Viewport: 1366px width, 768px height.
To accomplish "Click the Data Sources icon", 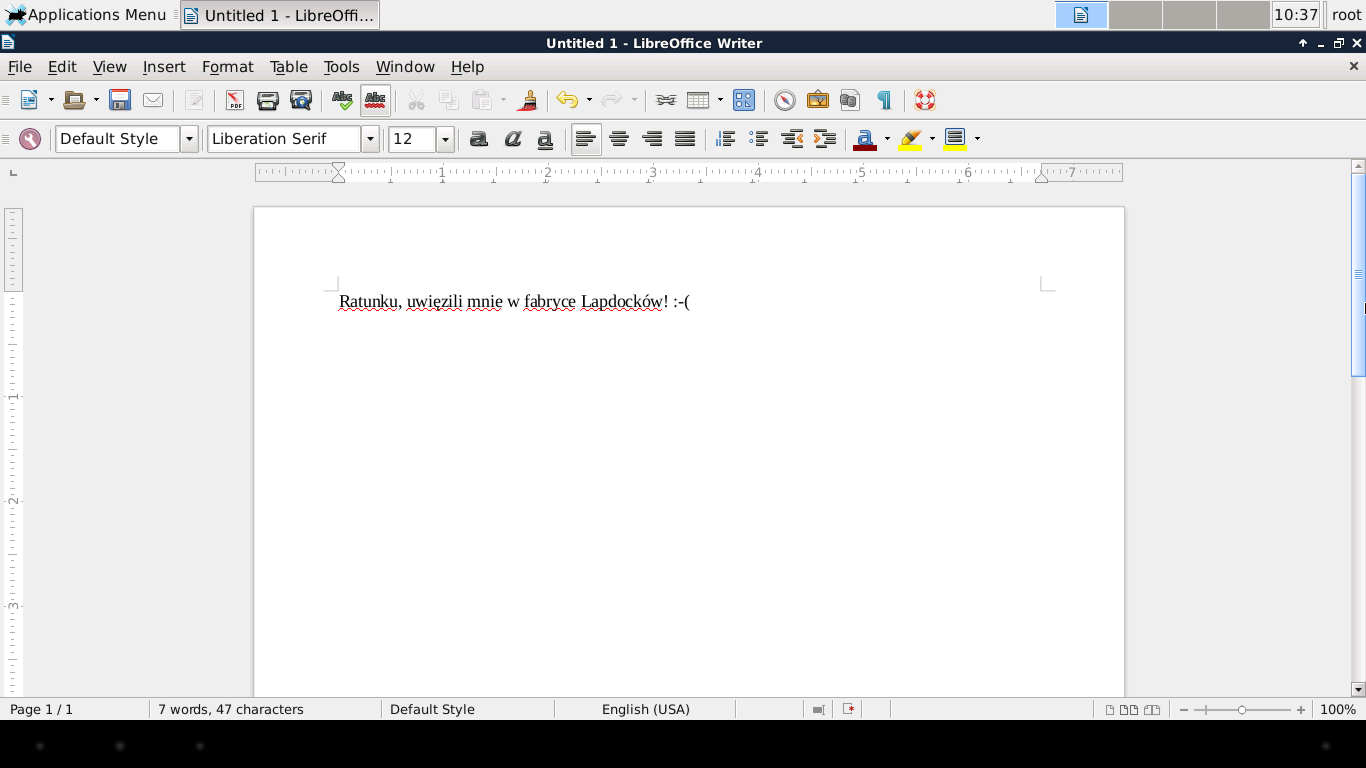I will pos(850,100).
